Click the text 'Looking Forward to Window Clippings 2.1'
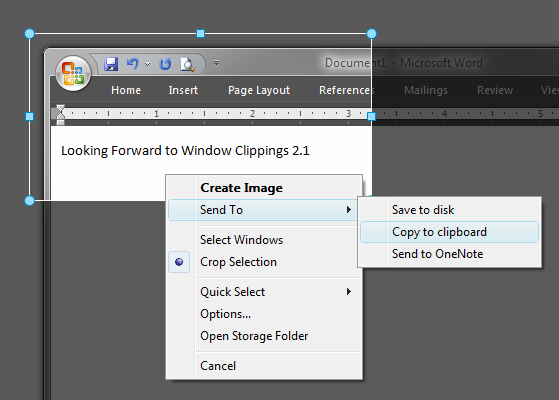559x400 pixels. click(185, 151)
